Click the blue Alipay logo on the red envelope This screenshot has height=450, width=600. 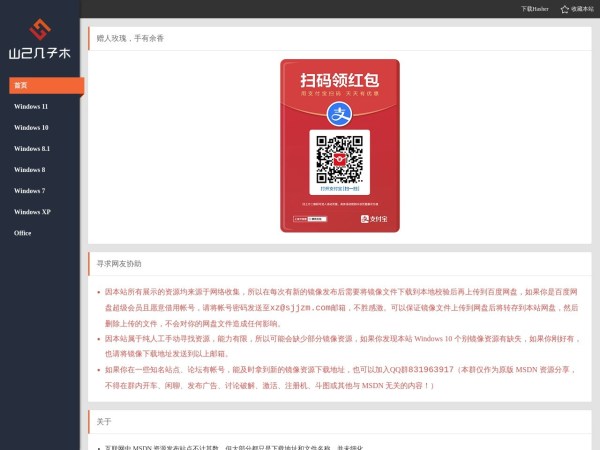339,114
